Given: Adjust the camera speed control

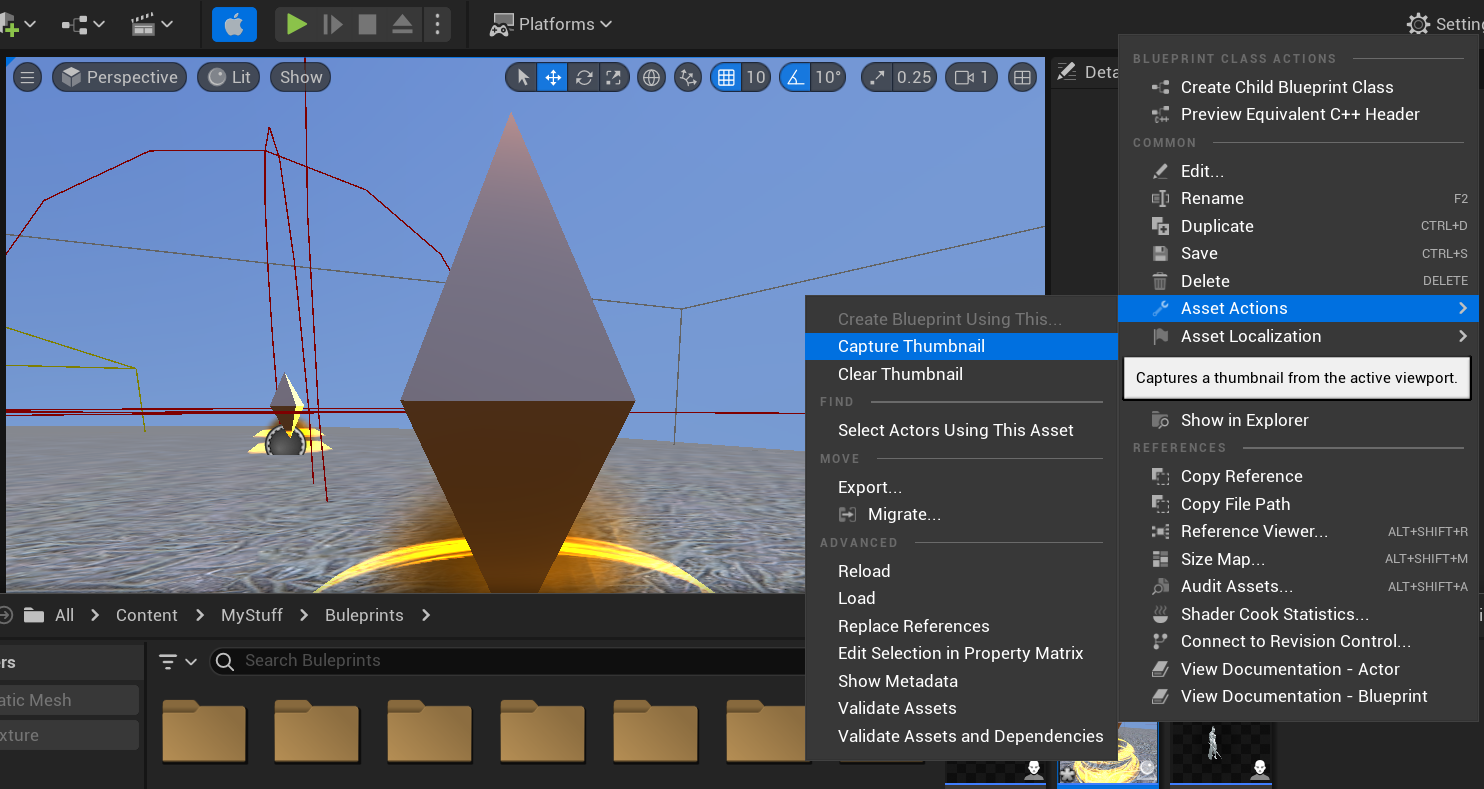Looking at the screenshot, I should [x=971, y=77].
